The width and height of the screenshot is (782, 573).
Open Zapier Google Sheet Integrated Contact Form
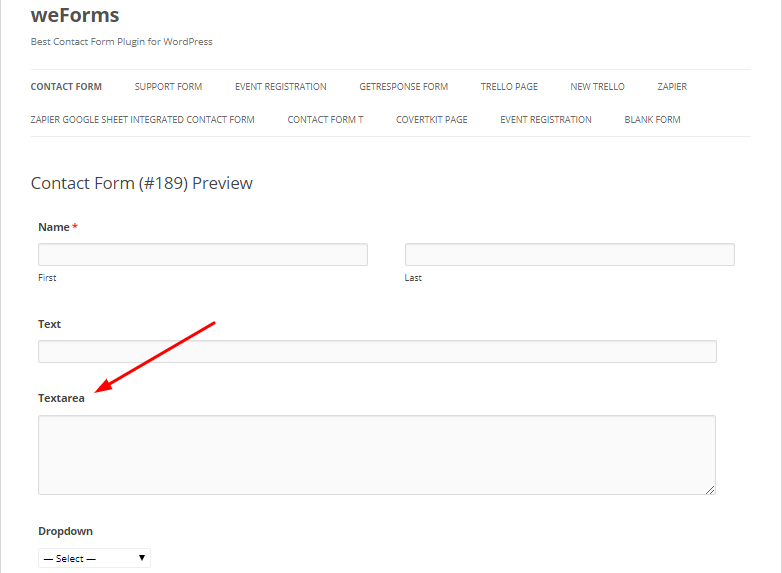[143, 120]
